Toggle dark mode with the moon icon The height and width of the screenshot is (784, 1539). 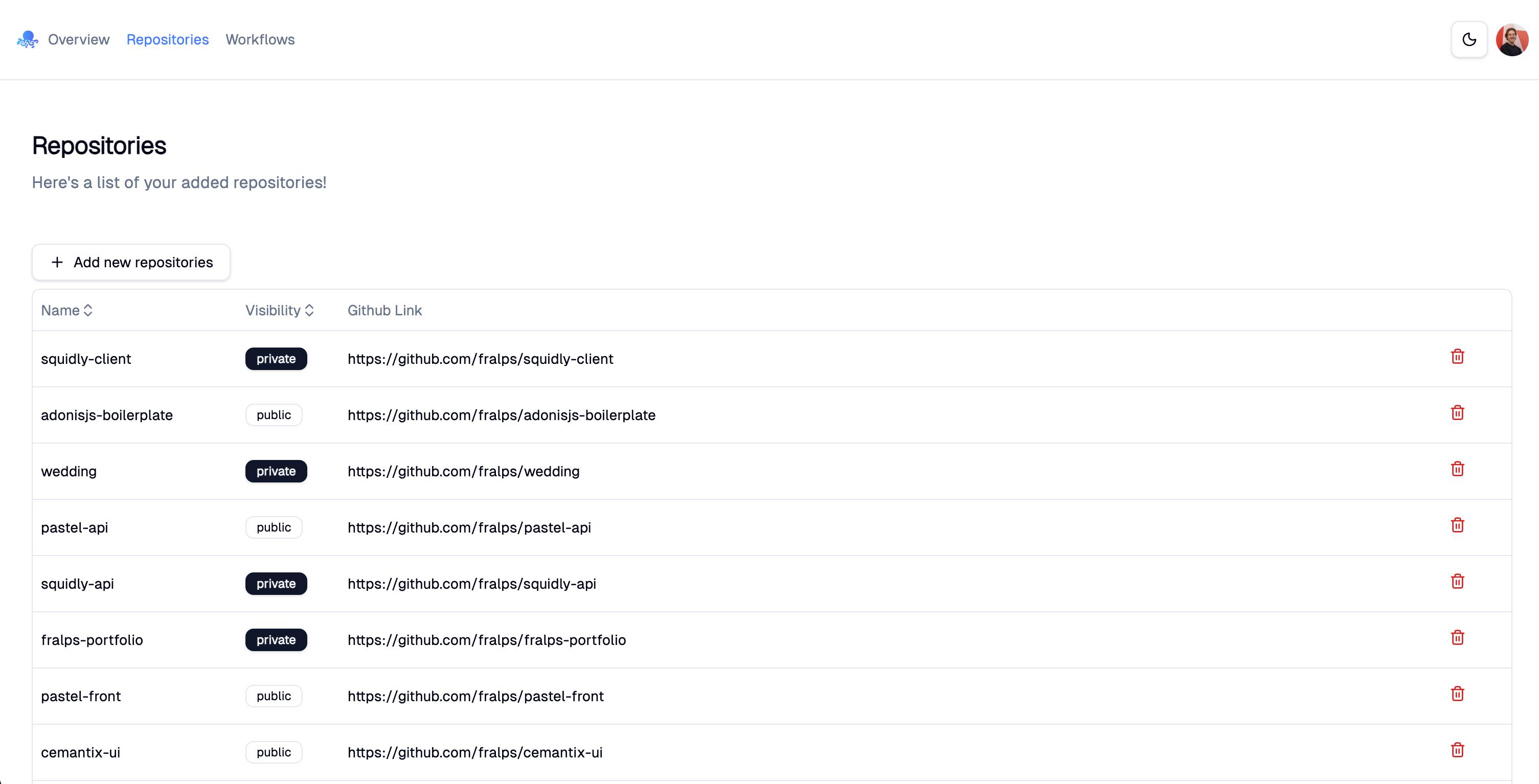[1469, 39]
